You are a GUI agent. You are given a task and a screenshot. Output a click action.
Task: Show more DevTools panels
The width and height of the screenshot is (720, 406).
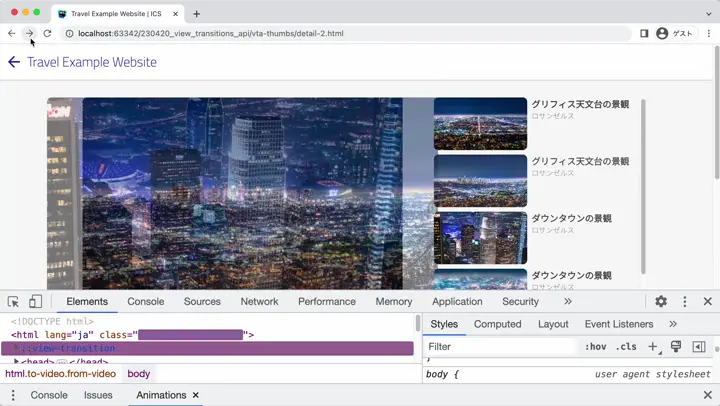coord(568,302)
